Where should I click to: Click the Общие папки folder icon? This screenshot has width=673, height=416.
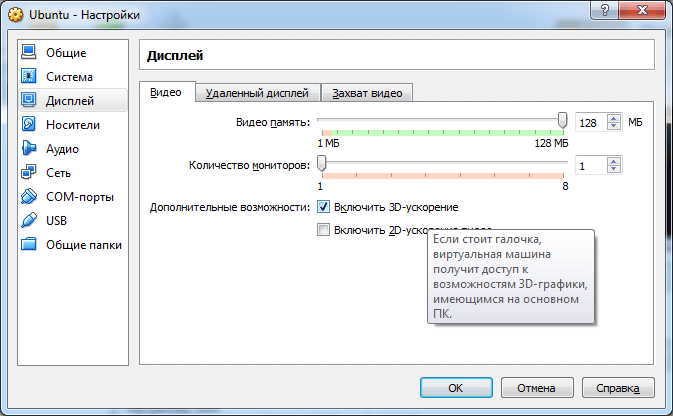[x=29, y=244]
